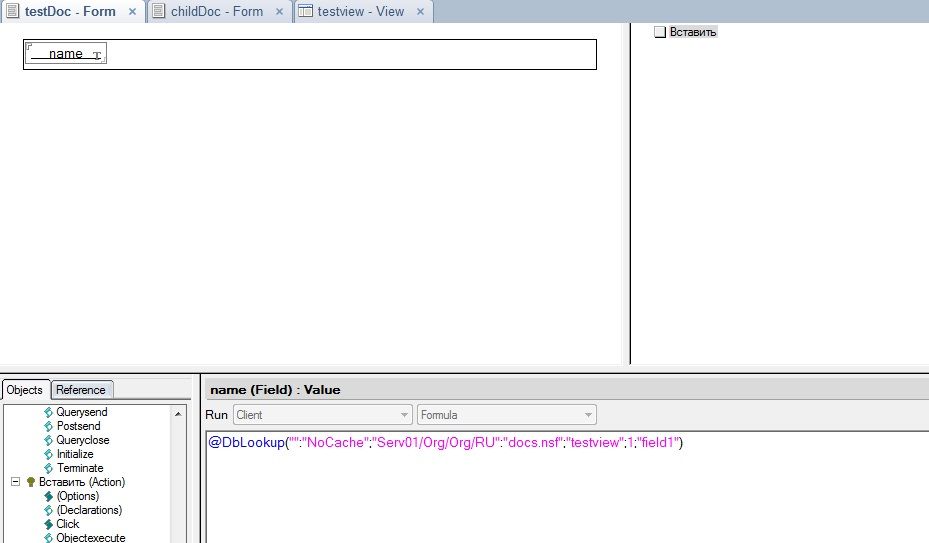Image resolution: width=929 pixels, height=543 pixels.
Task: Open the Reference tab
Action: click(81, 390)
